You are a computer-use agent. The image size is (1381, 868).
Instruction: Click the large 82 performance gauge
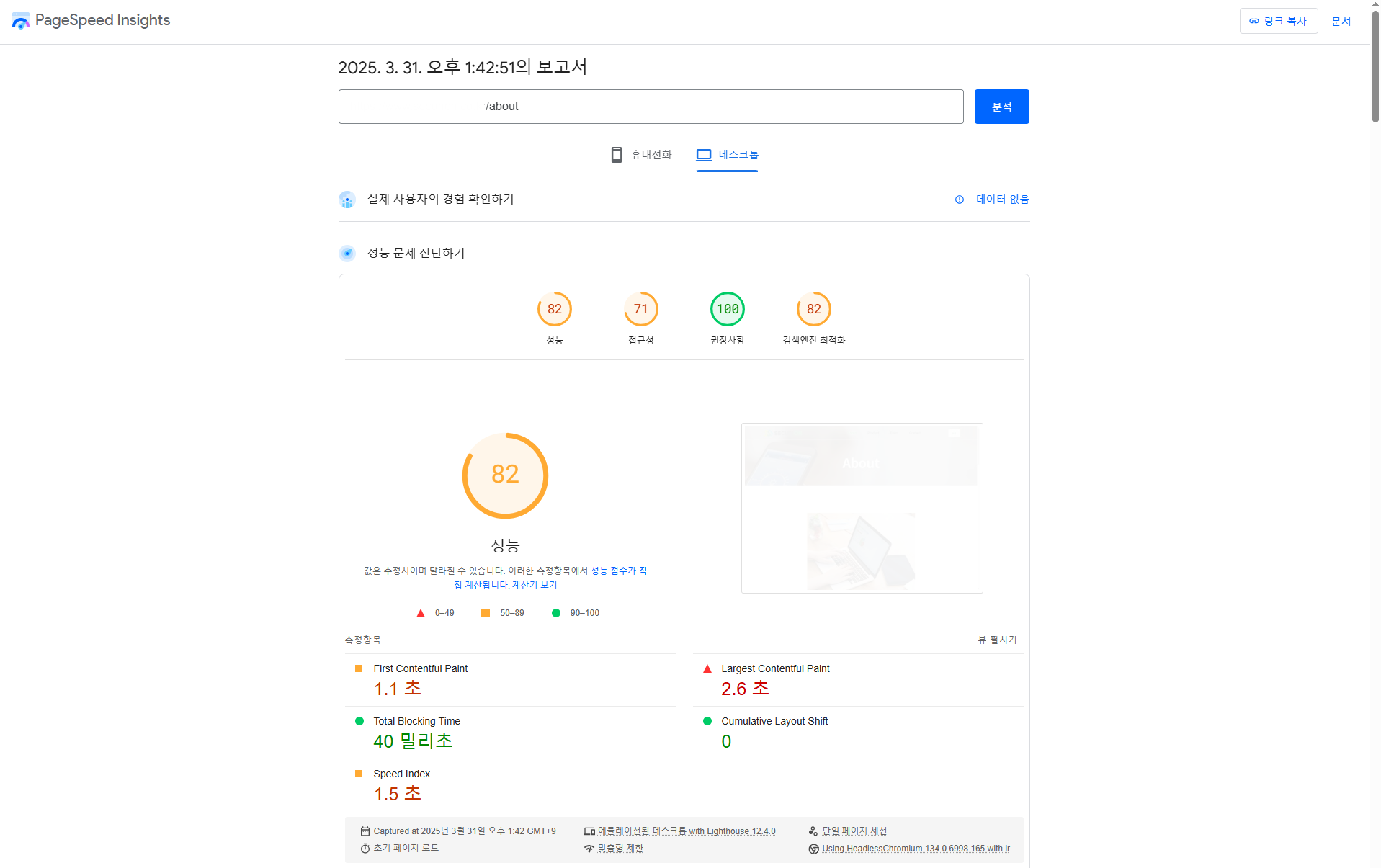506,475
